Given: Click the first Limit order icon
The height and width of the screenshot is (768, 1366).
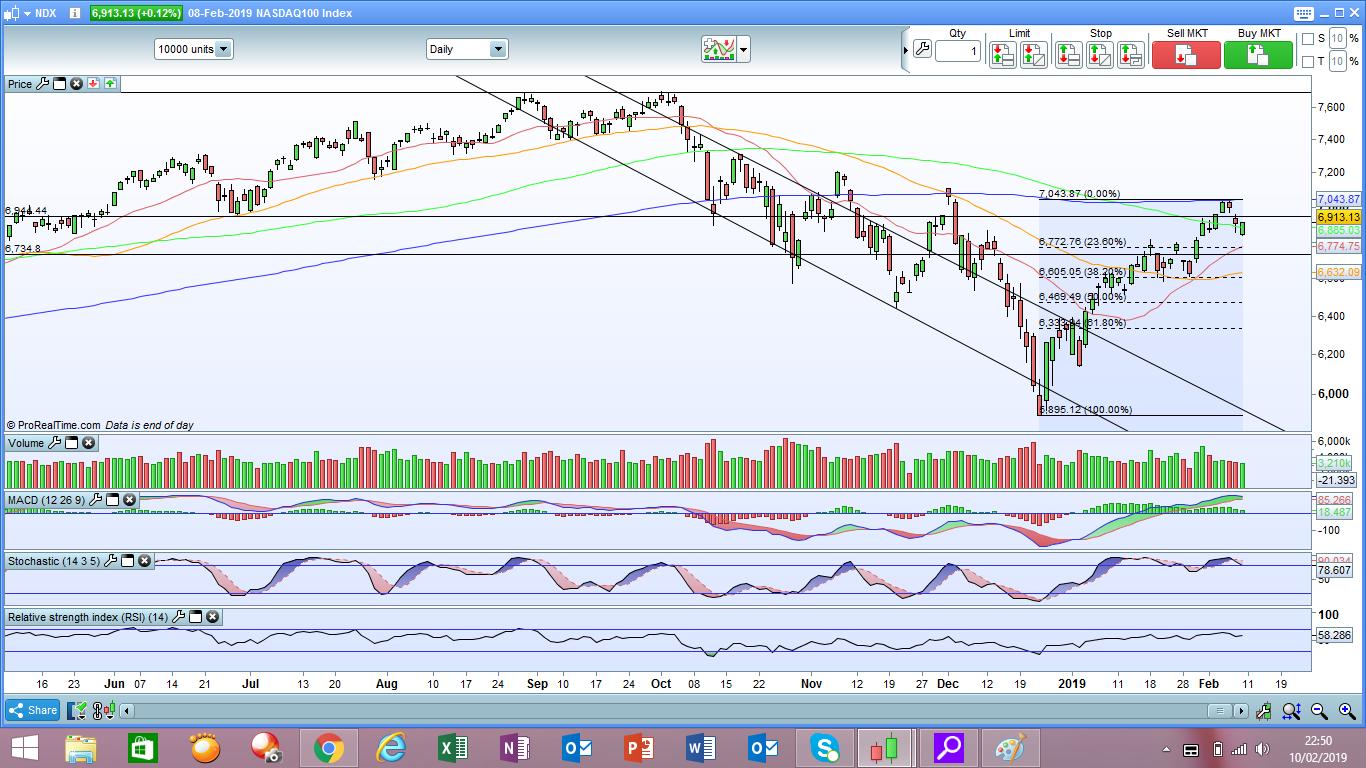Looking at the screenshot, I should (x=1003, y=54).
